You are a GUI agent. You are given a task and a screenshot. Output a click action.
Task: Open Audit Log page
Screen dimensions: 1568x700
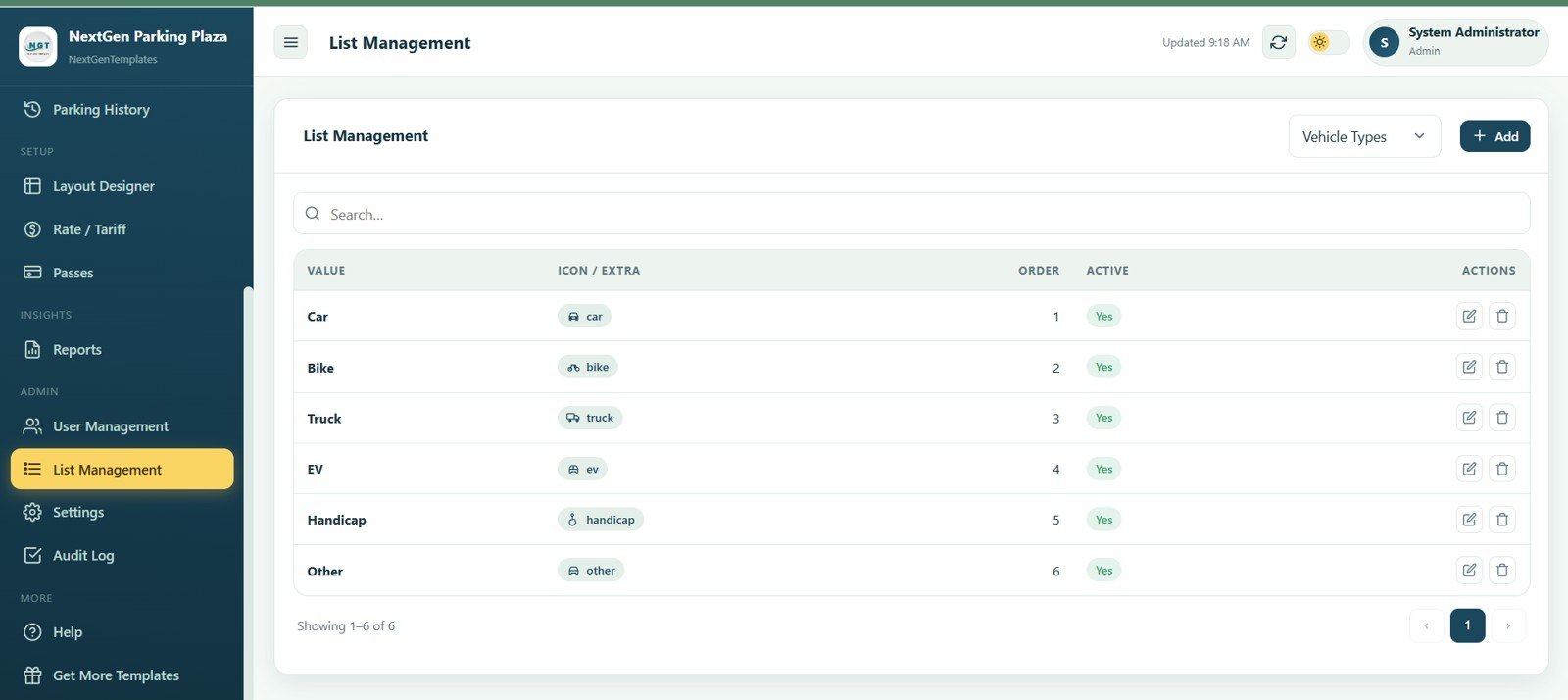pos(122,555)
